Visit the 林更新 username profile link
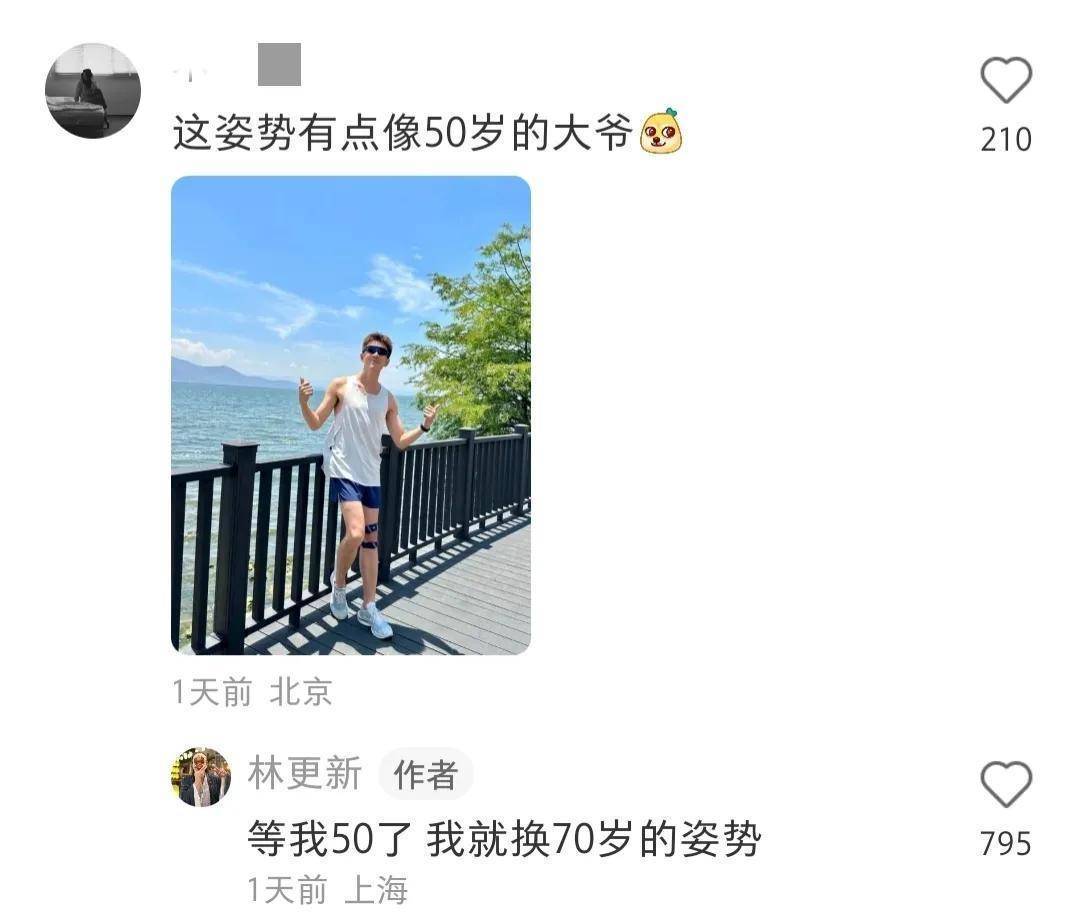Viewport: 1080px width, 916px height. pos(304,773)
